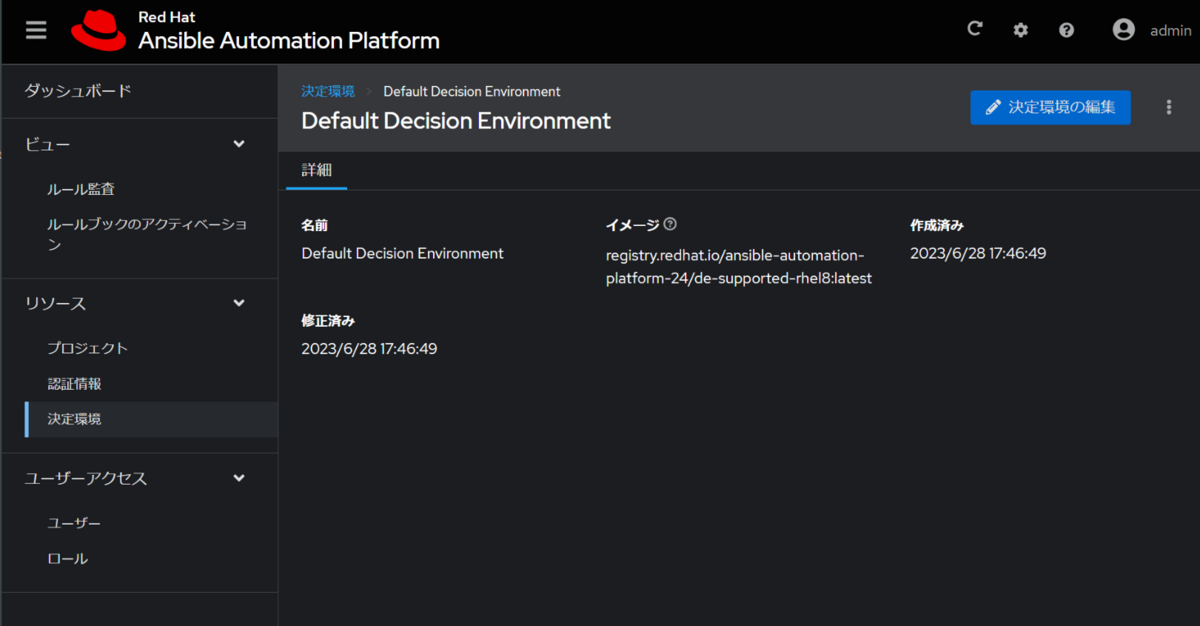Open the kebab menu next to 決定環境の編集
The image size is (1200, 626).
[x=1168, y=106]
